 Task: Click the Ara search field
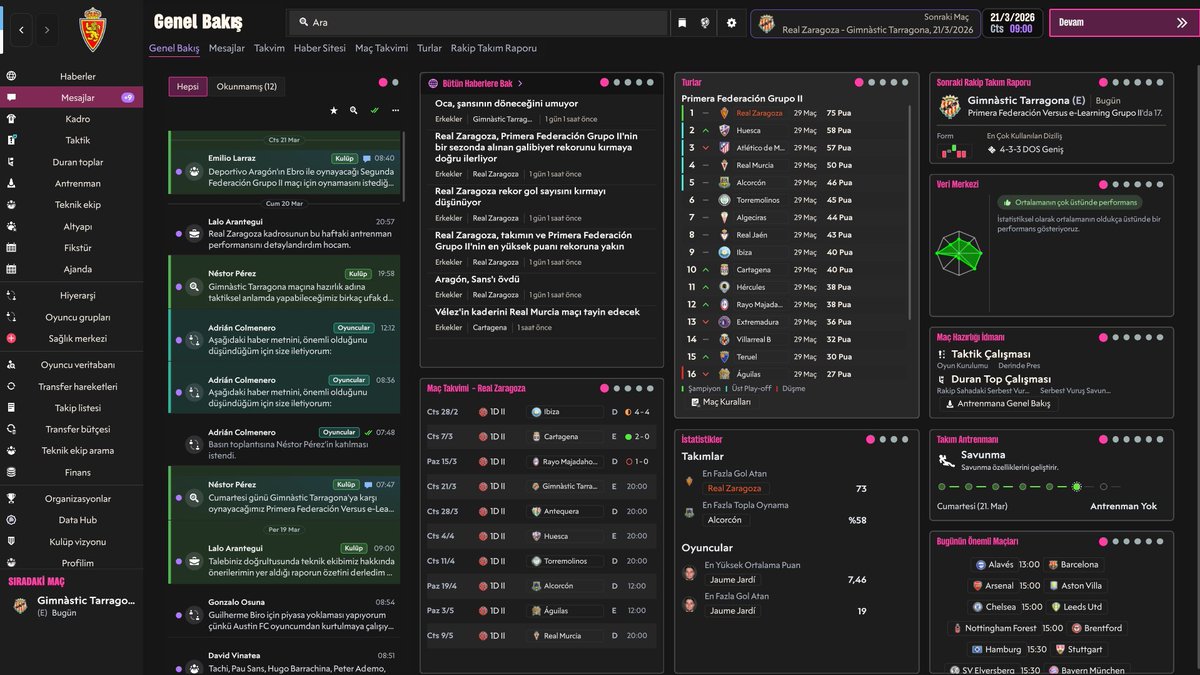point(478,23)
